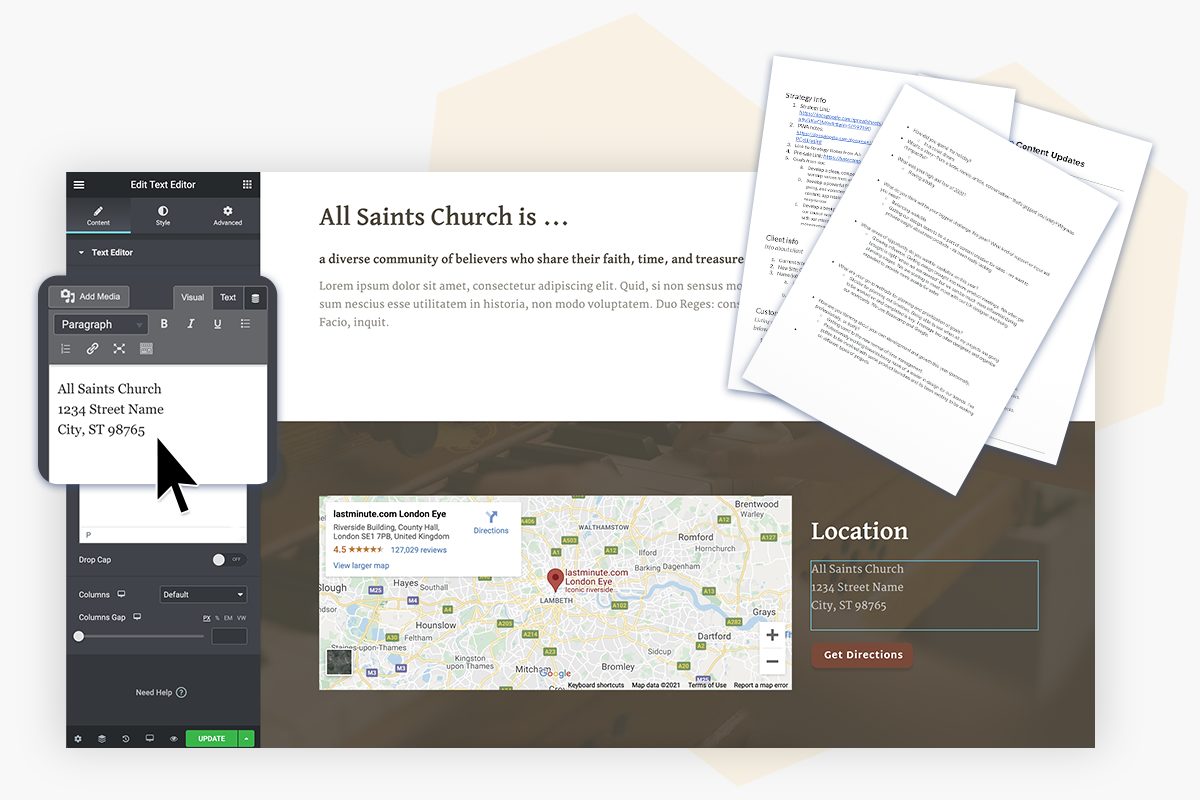Toggle preview mode with eye icon
This screenshot has height=800, width=1200.
click(173, 739)
